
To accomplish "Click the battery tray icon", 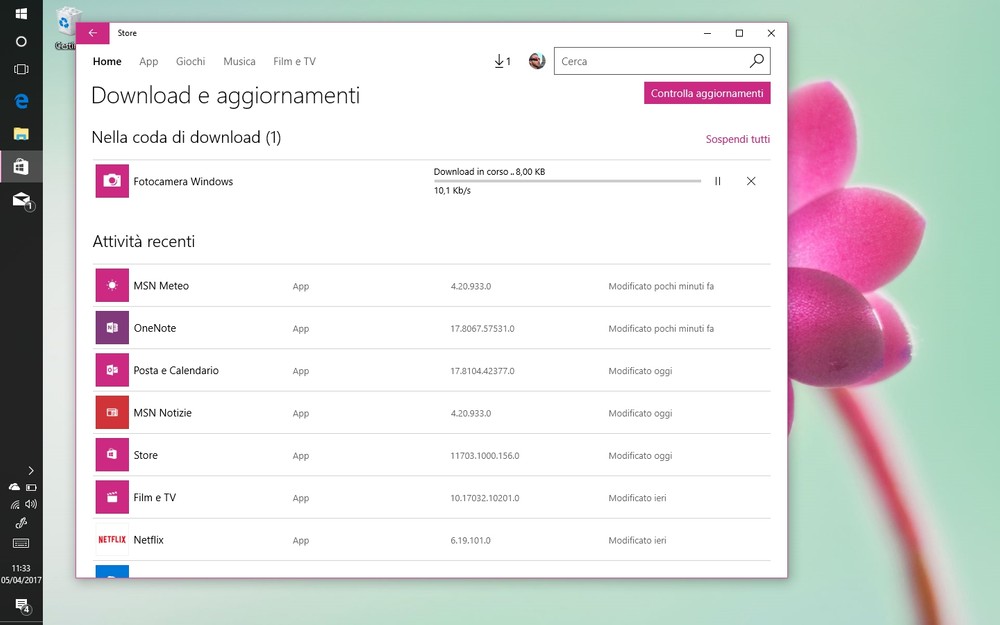I will click(x=31, y=487).
